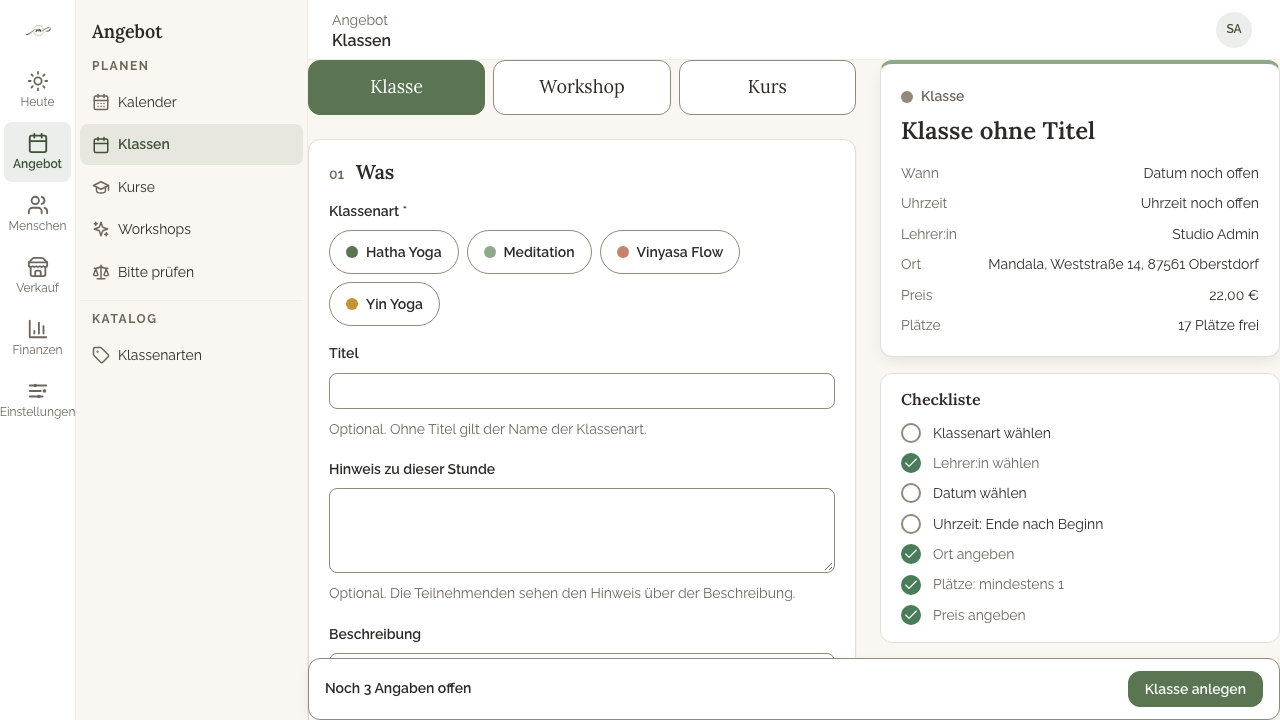Click the 'Noch 3 Angaben offen' text
Viewport: 1280px width, 720px height.
click(x=398, y=688)
